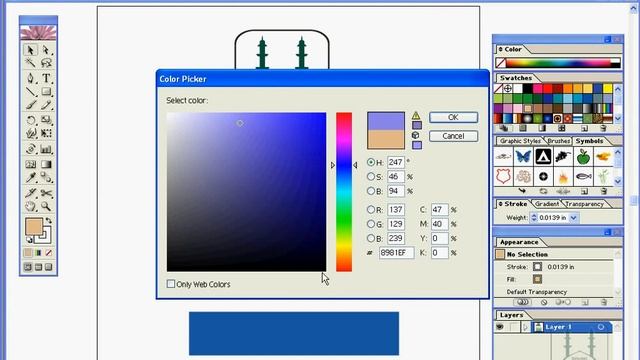Select the H (hue) radio button
This screenshot has width=640, height=360.
click(x=371, y=162)
